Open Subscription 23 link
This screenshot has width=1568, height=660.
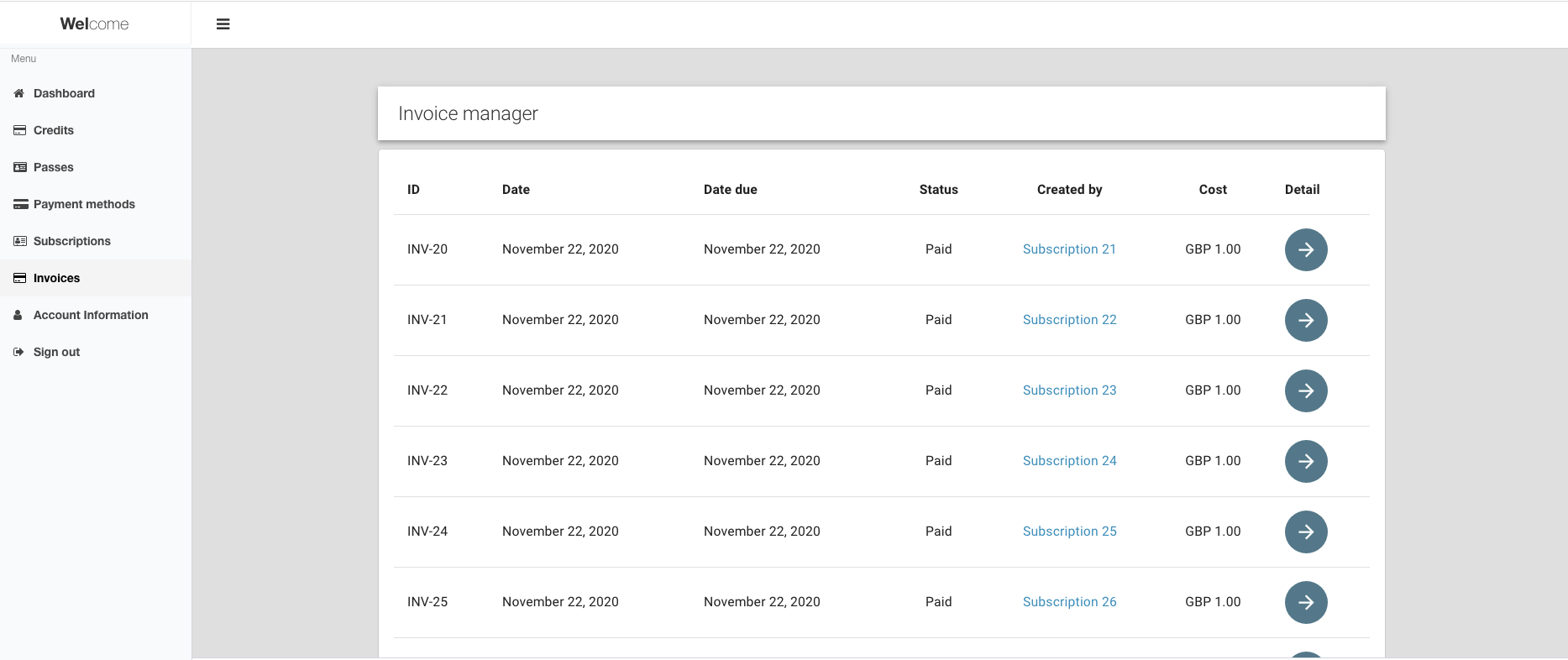click(x=1069, y=390)
